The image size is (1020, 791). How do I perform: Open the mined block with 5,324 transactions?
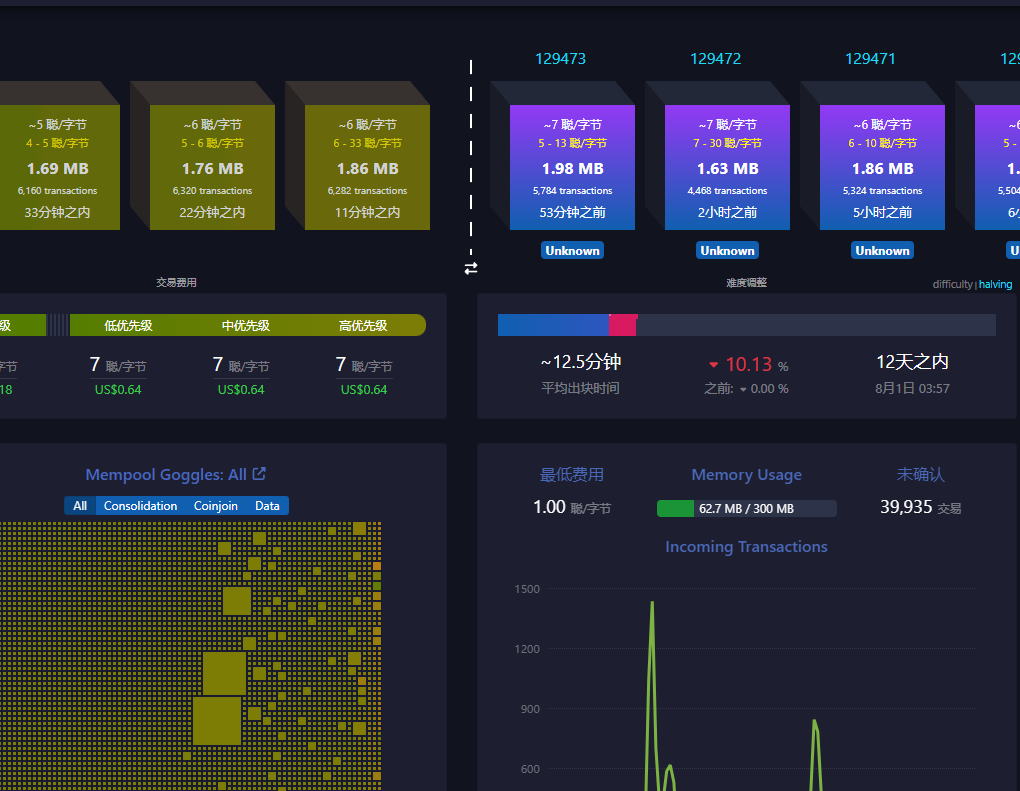[x=882, y=167]
